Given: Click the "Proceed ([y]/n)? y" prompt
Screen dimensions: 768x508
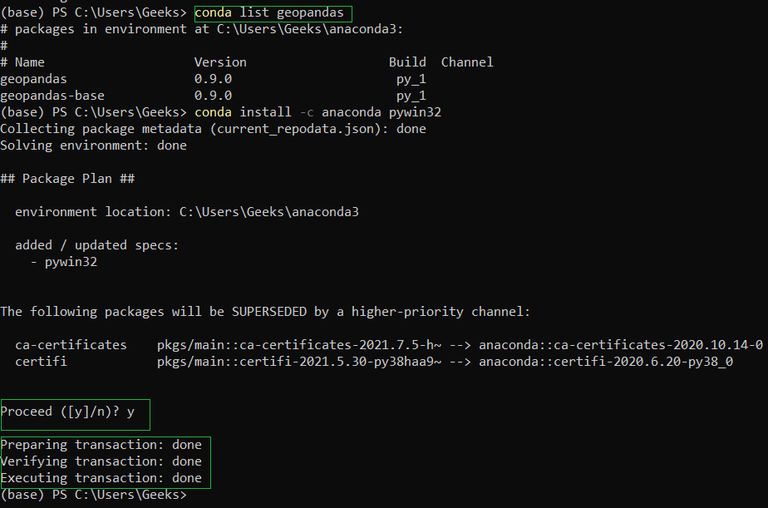Looking at the screenshot, I should pyautogui.click(x=67, y=412).
